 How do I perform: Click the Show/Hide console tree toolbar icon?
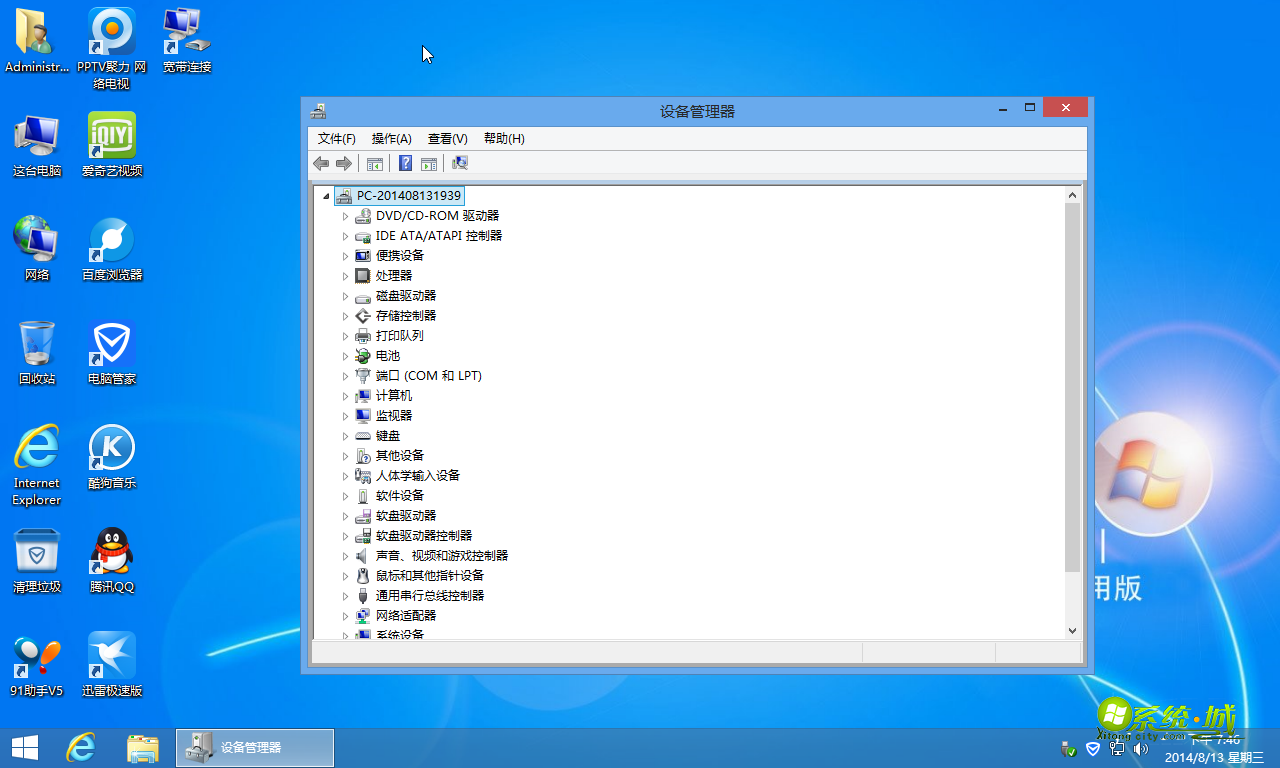pyautogui.click(x=375, y=163)
